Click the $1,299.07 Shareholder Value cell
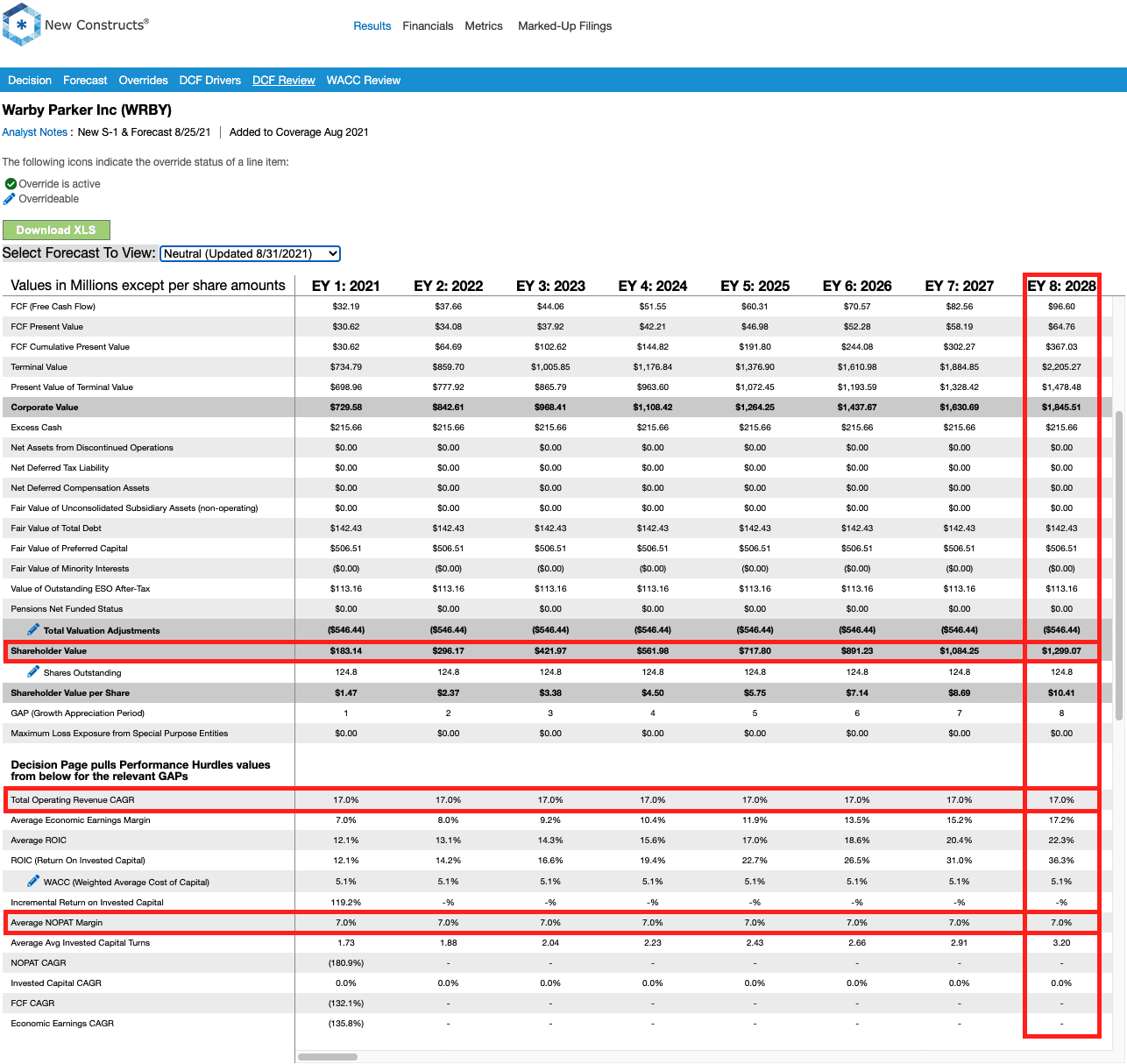Image resolution: width=1127 pixels, height=1064 pixels. (x=1061, y=651)
